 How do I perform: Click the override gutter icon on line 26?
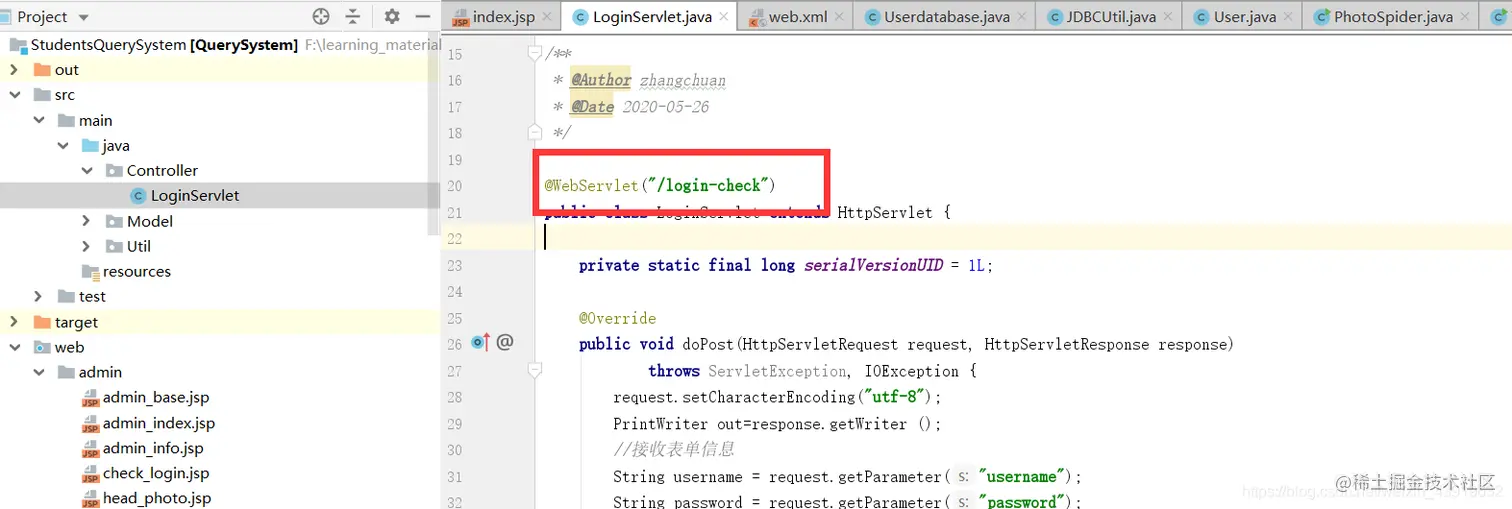[x=480, y=343]
